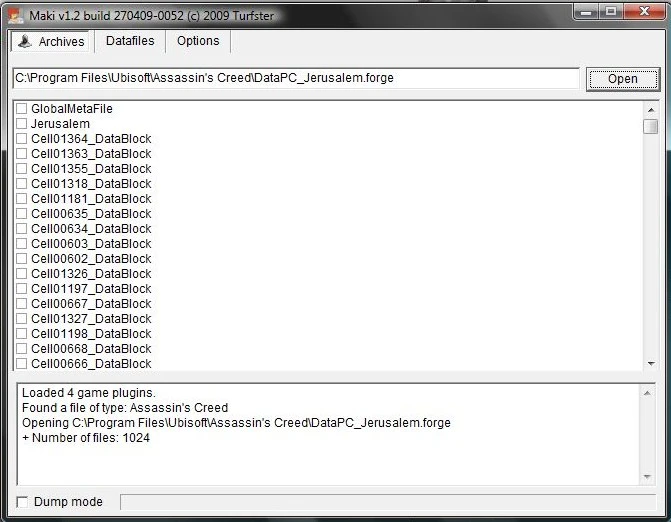
Task: Maximize the Maki window
Action: click(x=611, y=12)
